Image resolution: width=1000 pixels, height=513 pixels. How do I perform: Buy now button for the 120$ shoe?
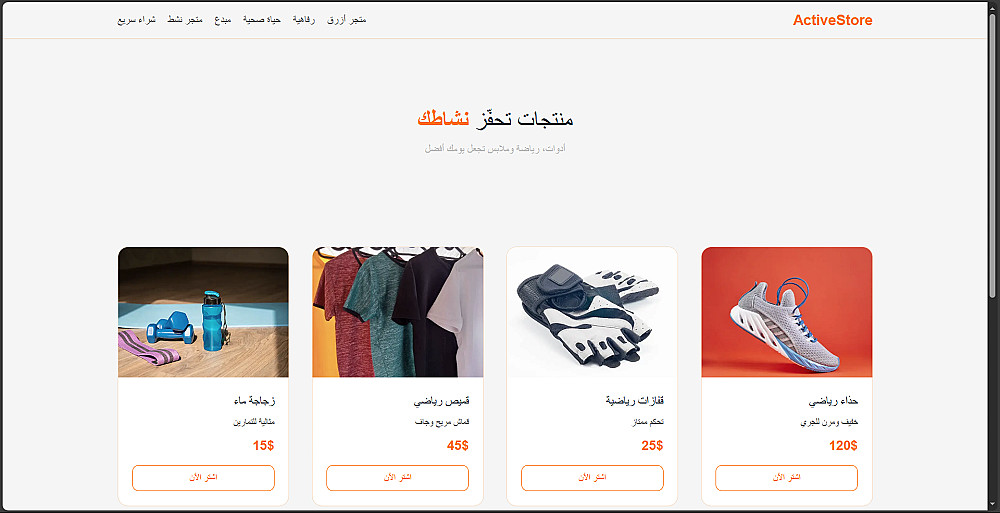(786, 478)
